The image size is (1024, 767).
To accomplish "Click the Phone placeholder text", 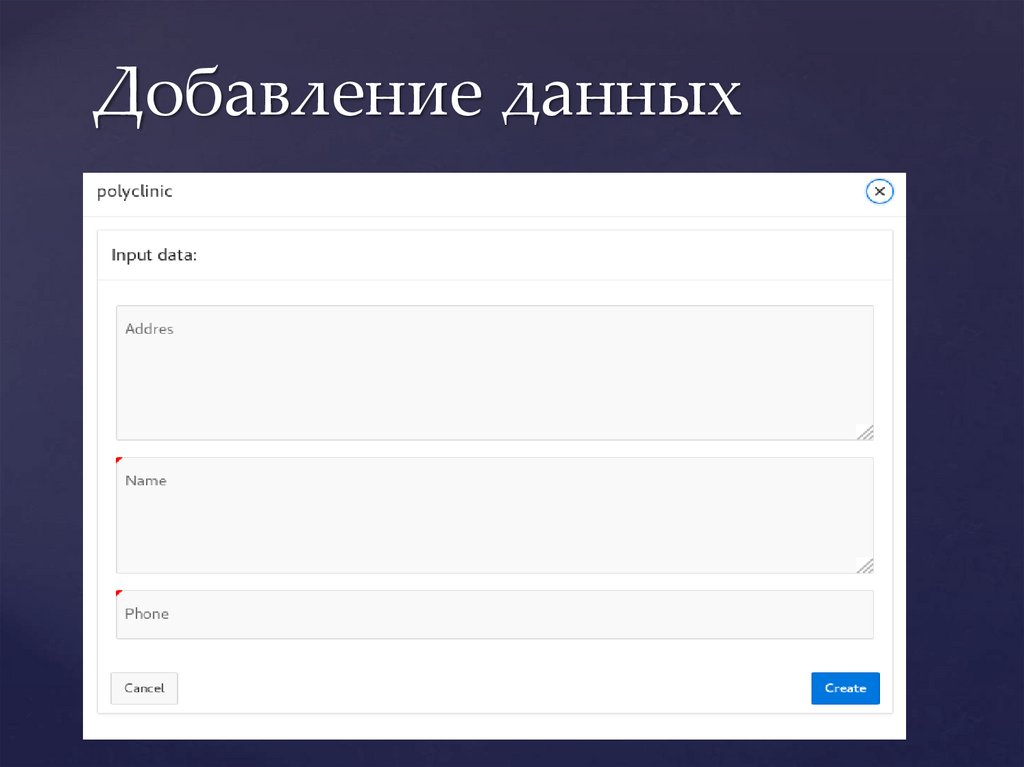I will 146,614.
